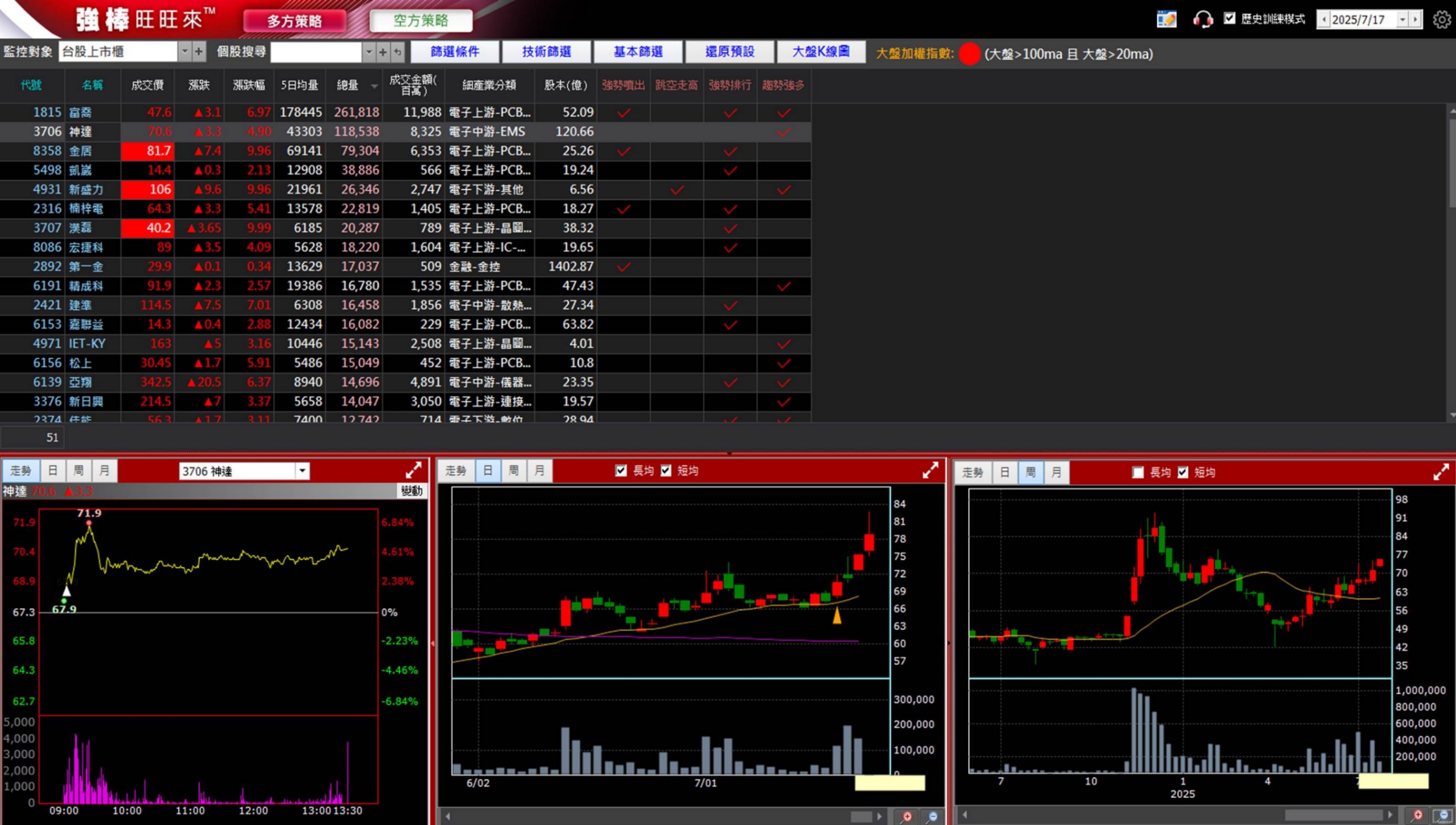Open the 台股上市櫃 monitoring target dropdown
This screenshot has width=1456, height=825.
(x=185, y=52)
